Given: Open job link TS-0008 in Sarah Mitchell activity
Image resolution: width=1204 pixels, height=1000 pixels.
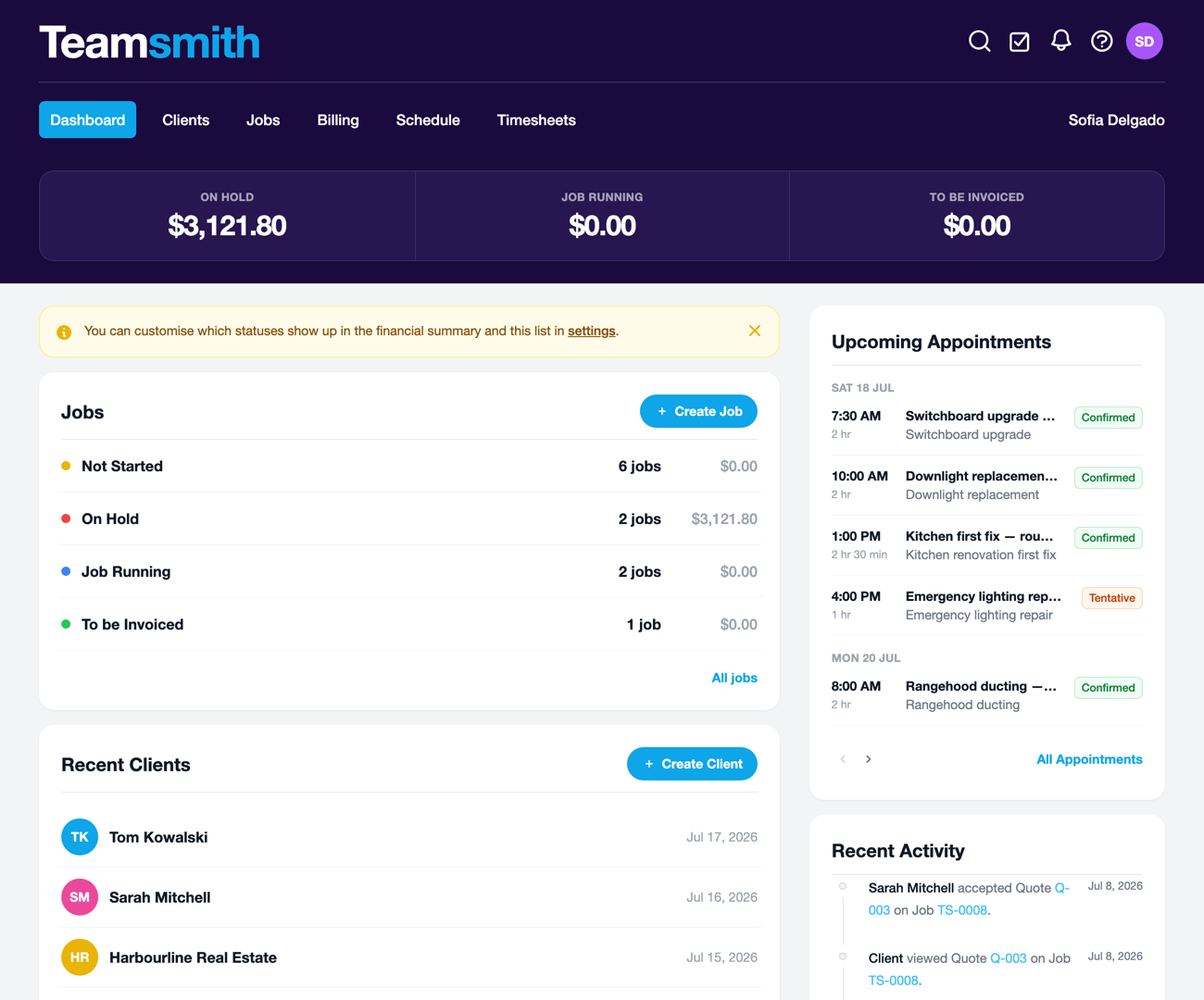Looking at the screenshot, I should (x=962, y=910).
